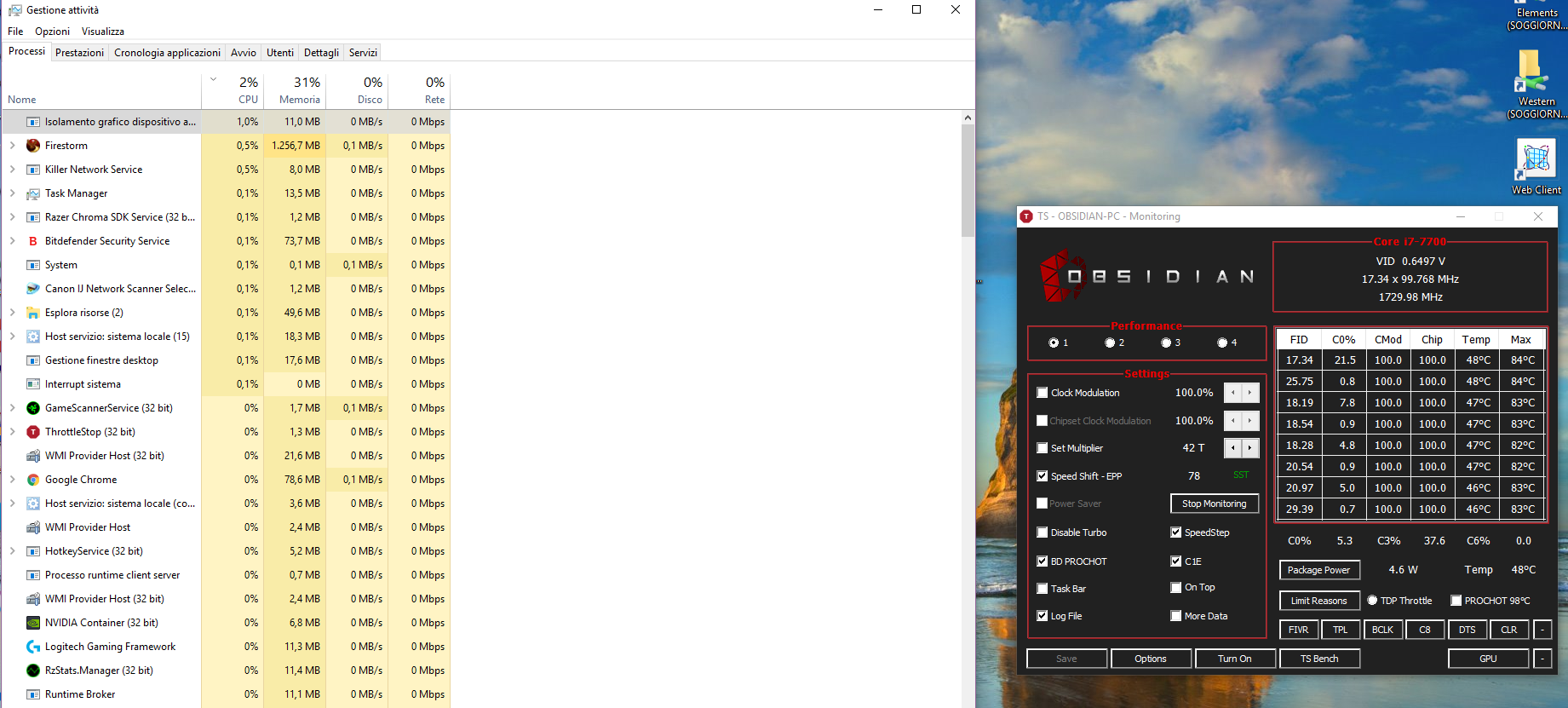Click the Killer Network Service icon
Screen dimensions: 1568x708
click(x=33, y=170)
